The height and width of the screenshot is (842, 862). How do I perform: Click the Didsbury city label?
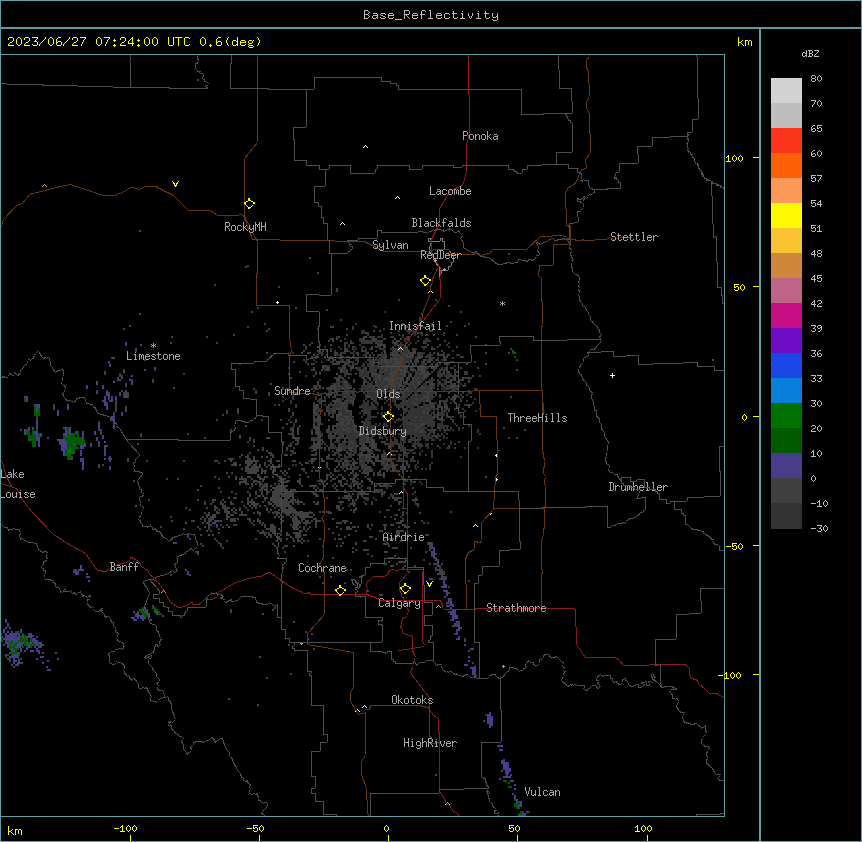point(383,431)
